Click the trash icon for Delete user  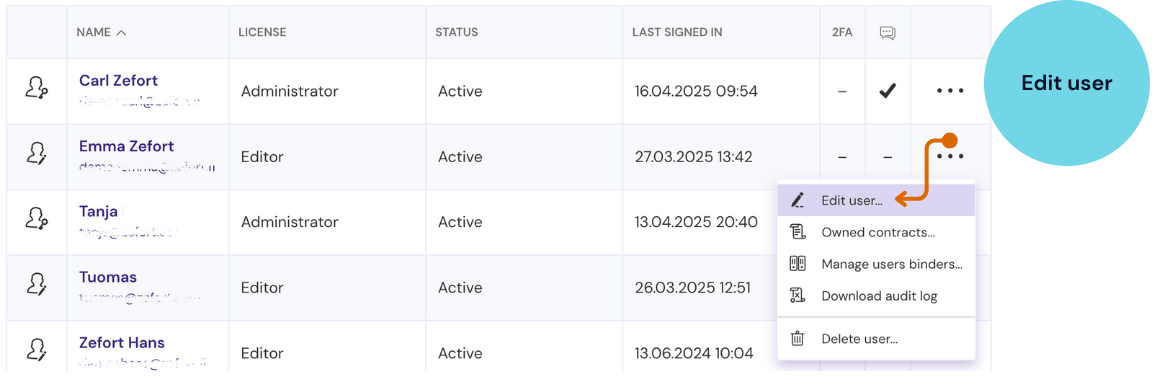point(798,339)
